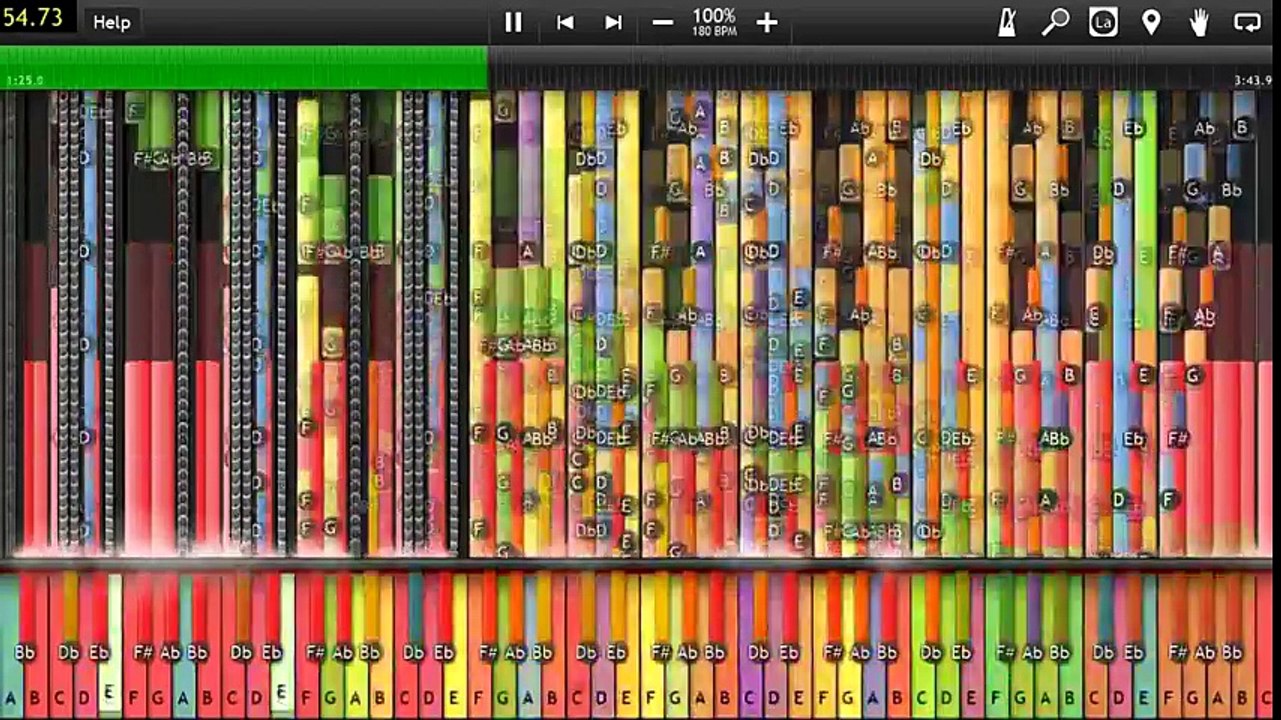Toggle the loop icon

1247,22
